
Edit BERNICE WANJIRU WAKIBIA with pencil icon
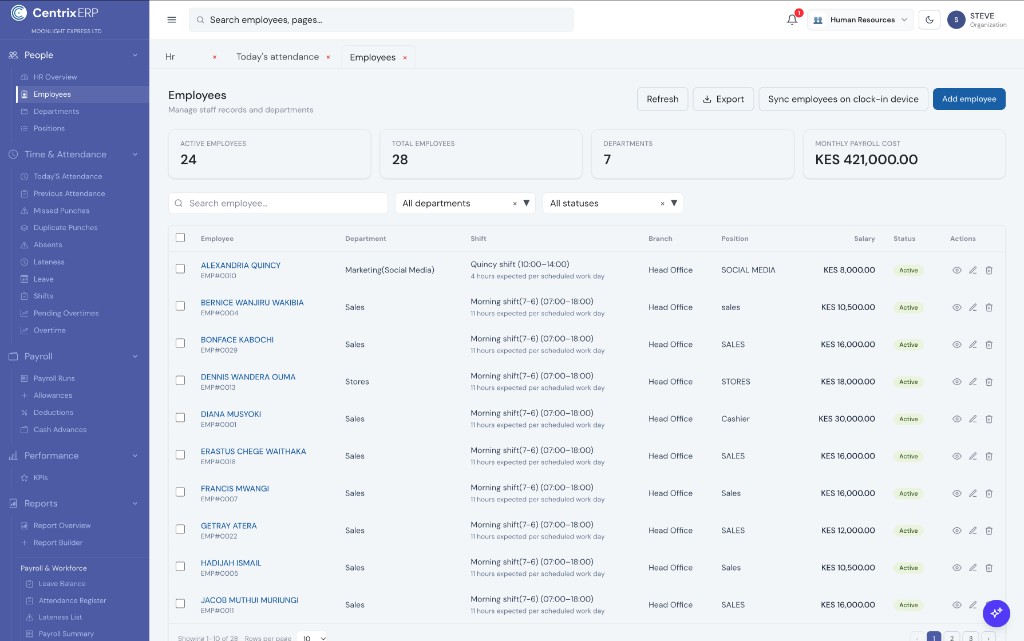(x=973, y=307)
